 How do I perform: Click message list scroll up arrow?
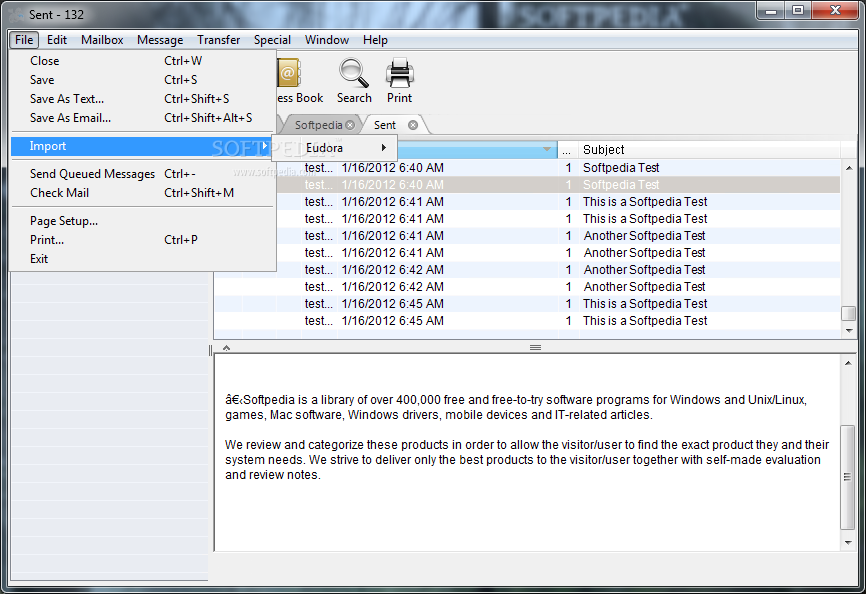(x=849, y=168)
